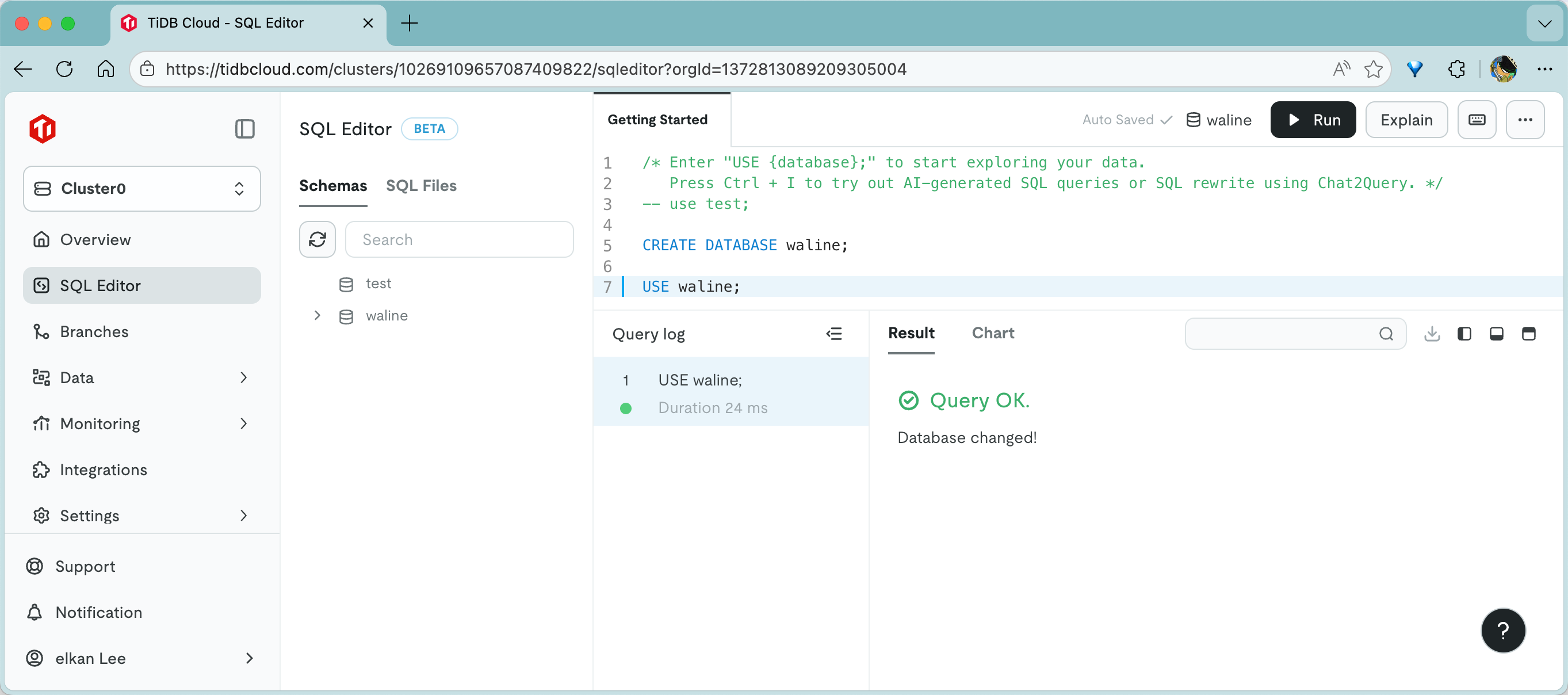Switch to left-side panel layout

pos(1464,334)
